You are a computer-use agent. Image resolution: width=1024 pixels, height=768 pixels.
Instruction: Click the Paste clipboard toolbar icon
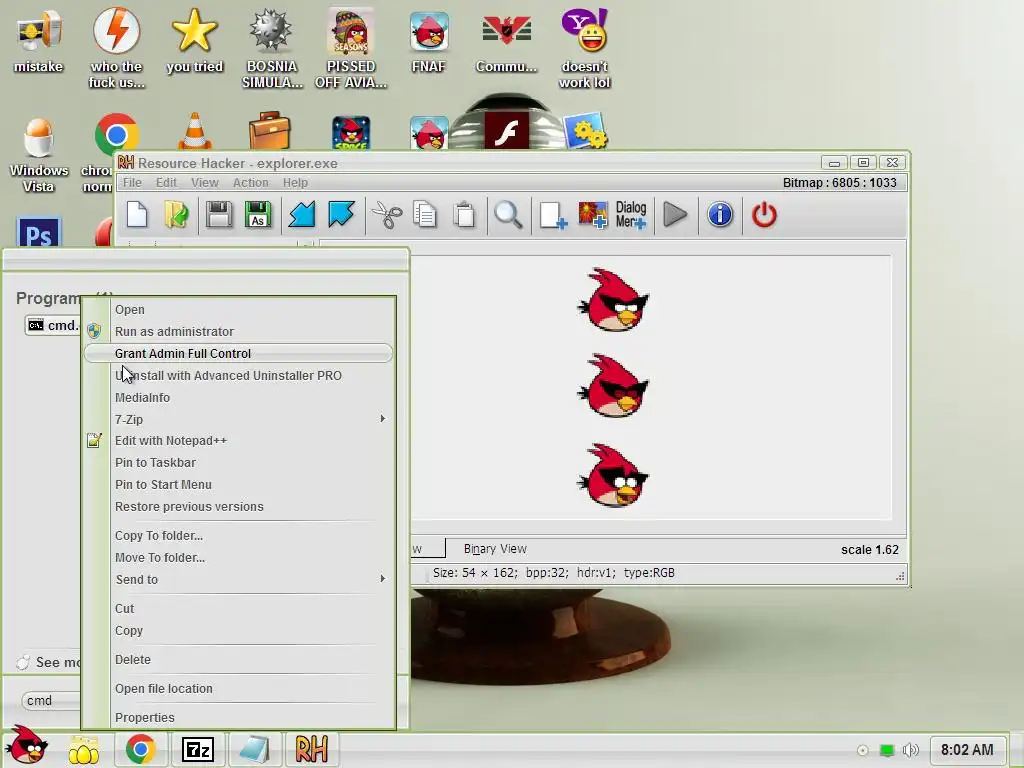pos(464,215)
